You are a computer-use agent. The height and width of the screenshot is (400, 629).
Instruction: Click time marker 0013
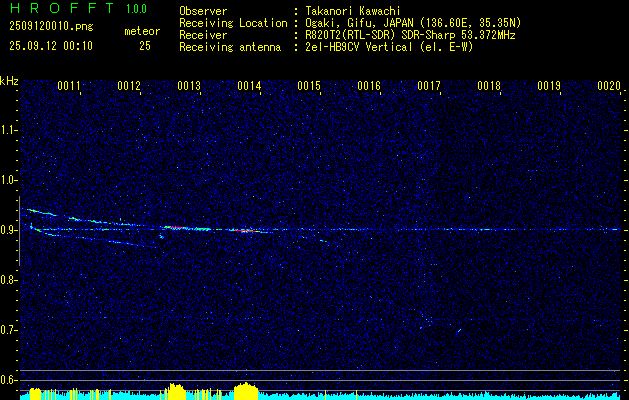pos(189,86)
